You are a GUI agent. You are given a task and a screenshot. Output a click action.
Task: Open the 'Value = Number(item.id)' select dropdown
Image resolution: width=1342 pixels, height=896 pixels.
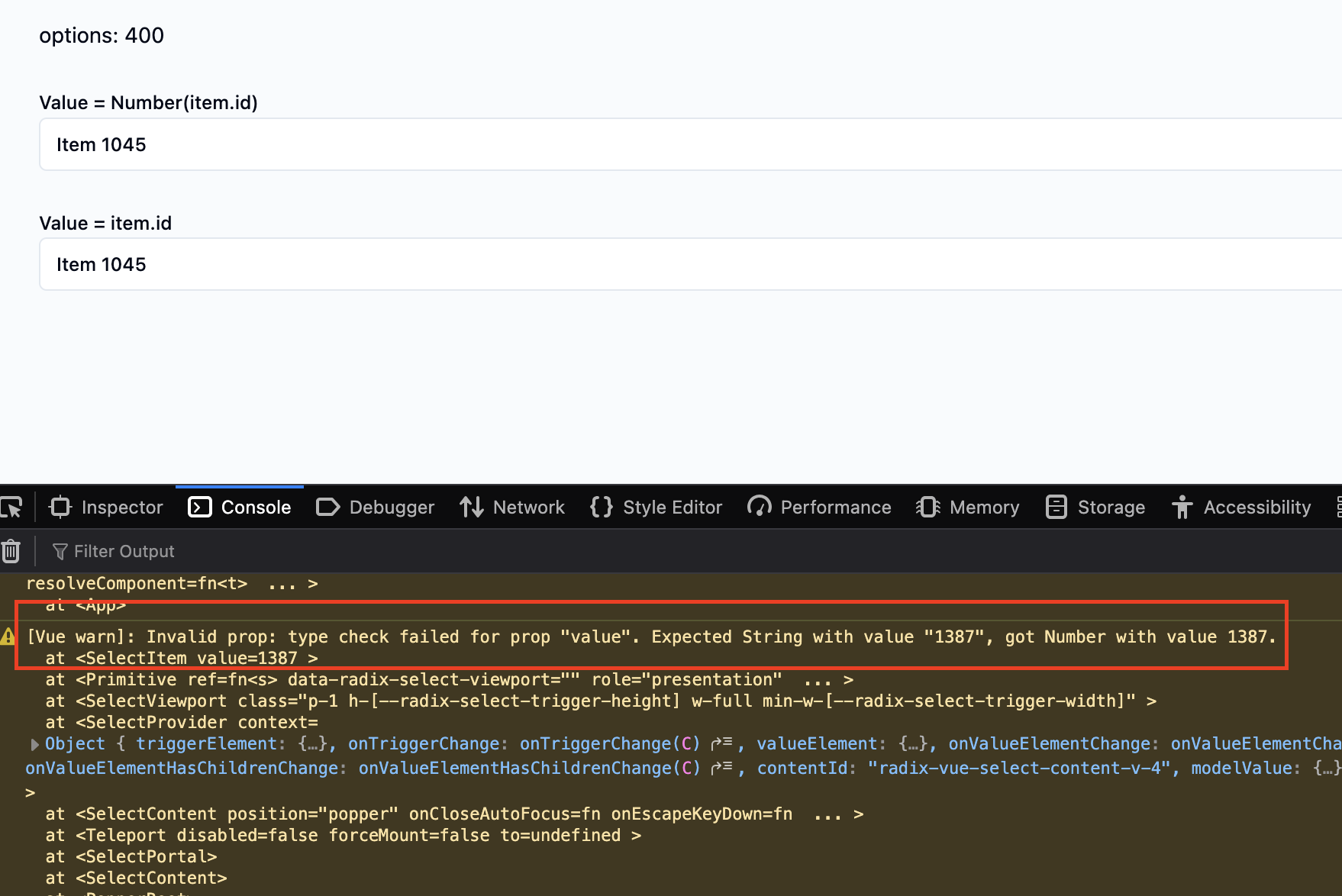click(687, 144)
